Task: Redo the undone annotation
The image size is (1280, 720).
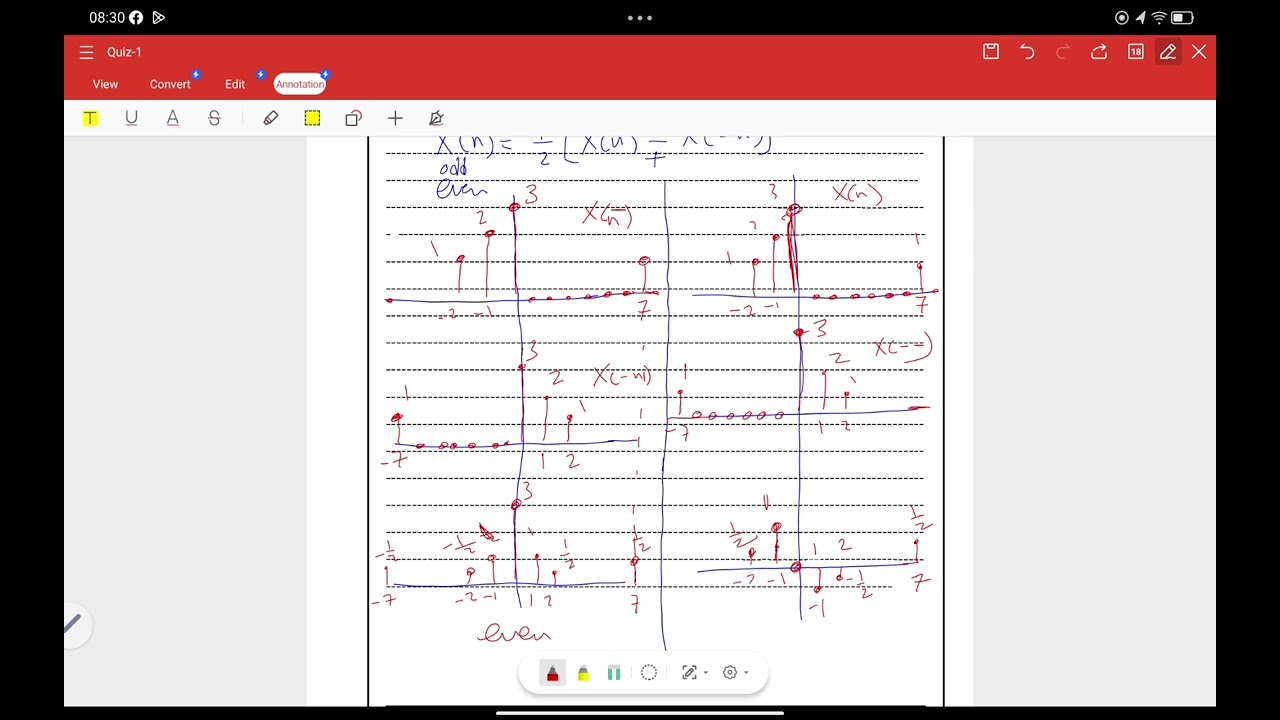Action: point(1063,52)
